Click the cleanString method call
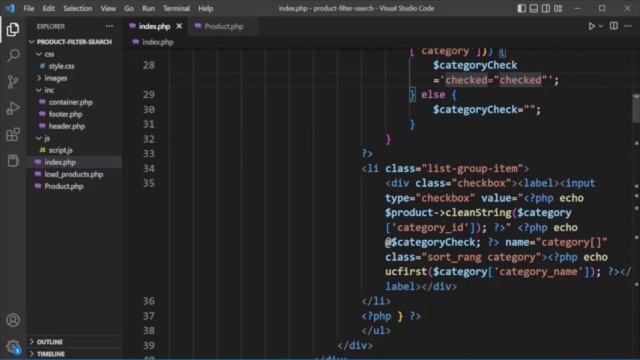Image resolution: width=640 pixels, height=360 pixels. [478, 212]
